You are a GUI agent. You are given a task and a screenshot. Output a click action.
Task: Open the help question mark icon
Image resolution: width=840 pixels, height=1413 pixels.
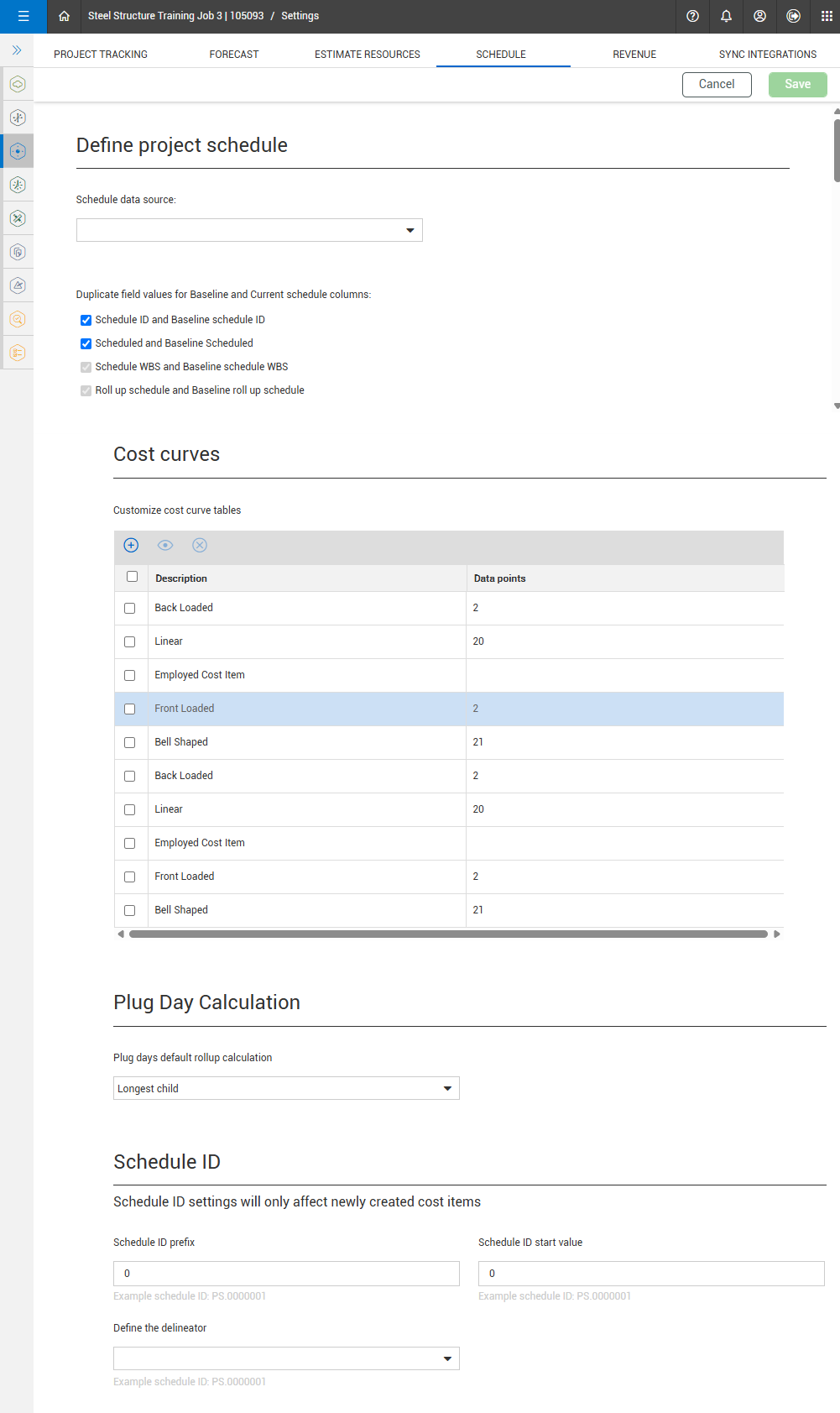pos(692,16)
